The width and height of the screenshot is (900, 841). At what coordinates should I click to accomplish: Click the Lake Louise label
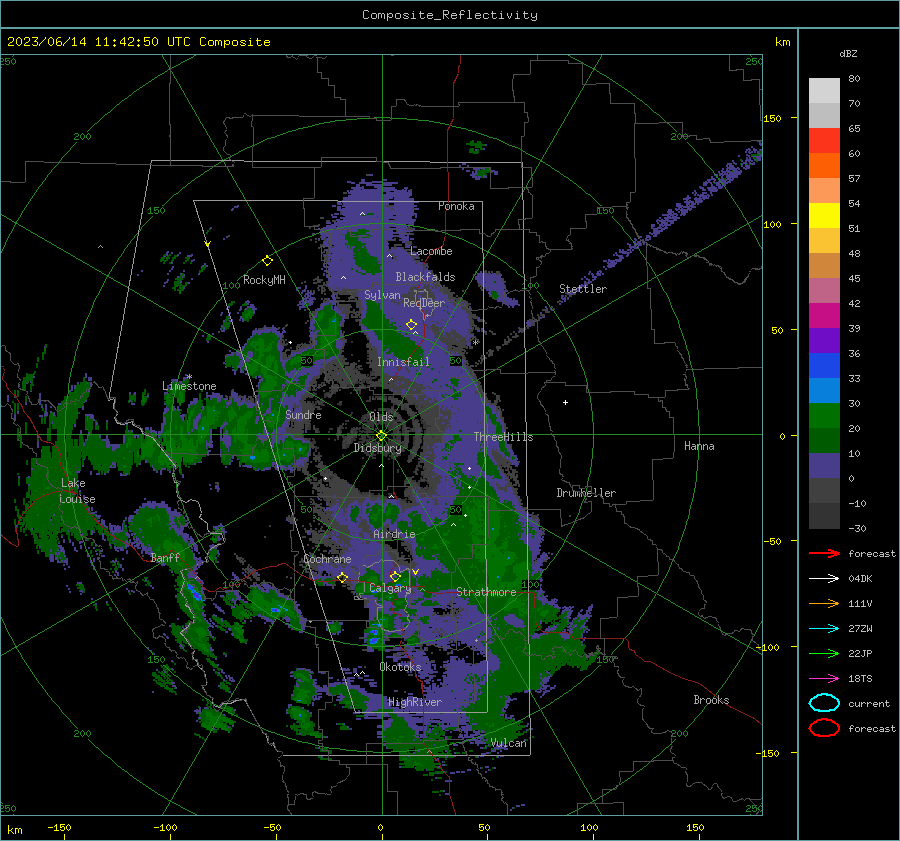tap(77, 491)
